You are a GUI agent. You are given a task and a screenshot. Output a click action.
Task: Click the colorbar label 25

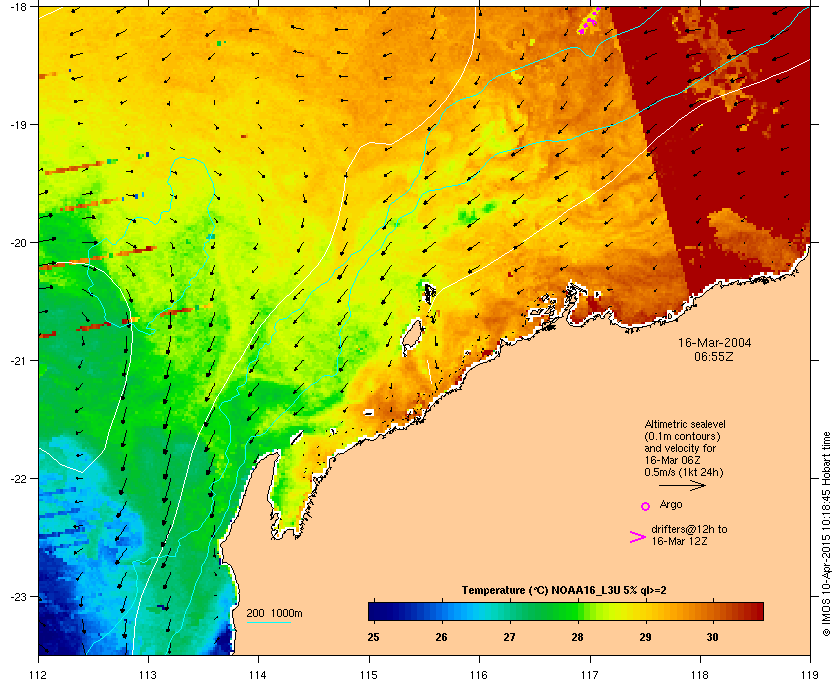click(373, 637)
